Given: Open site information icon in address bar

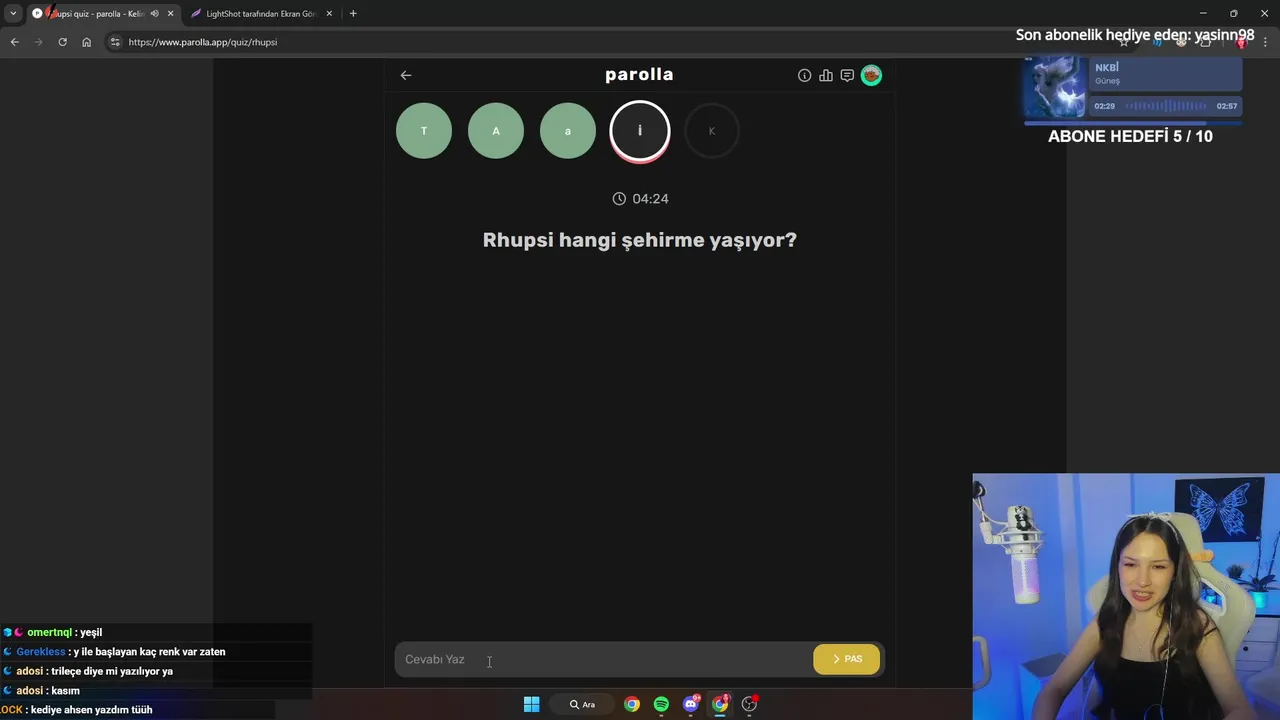Looking at the screenshot, I should [x=115, y=42].
